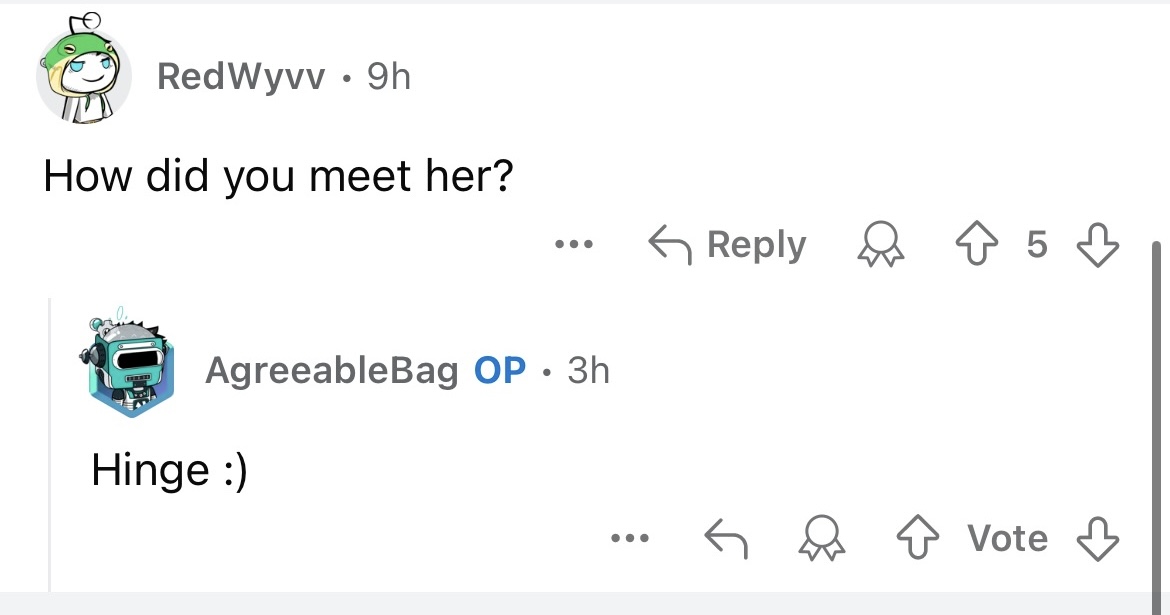Viewport: 1170px width, 615px height.
Task: Click the 9h timestamp on RedWyvv's comment
Action: tap(389, 77)
